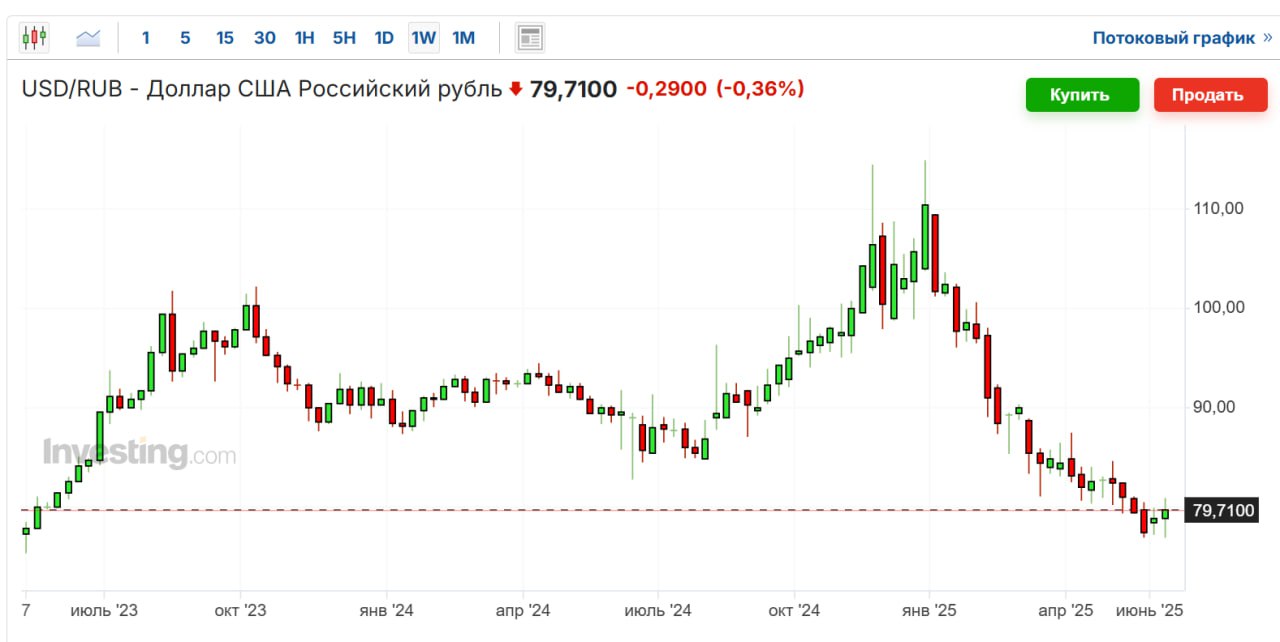Open the news panel icon in toolbar

(529, 38)
